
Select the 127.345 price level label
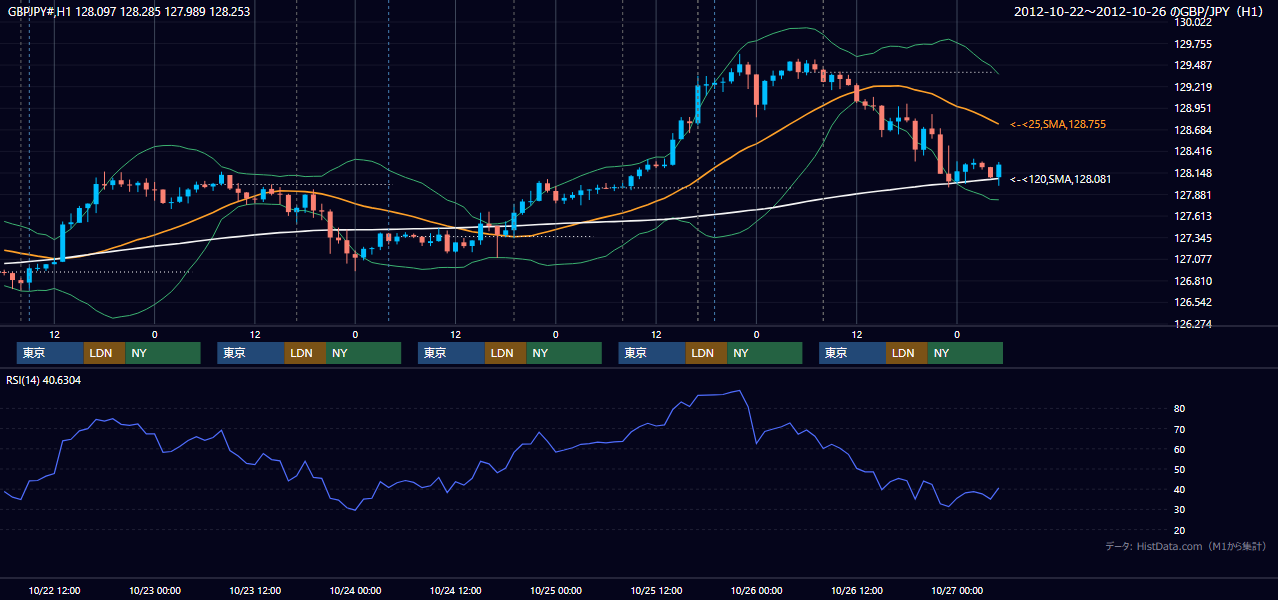(x=1194, y=238)
